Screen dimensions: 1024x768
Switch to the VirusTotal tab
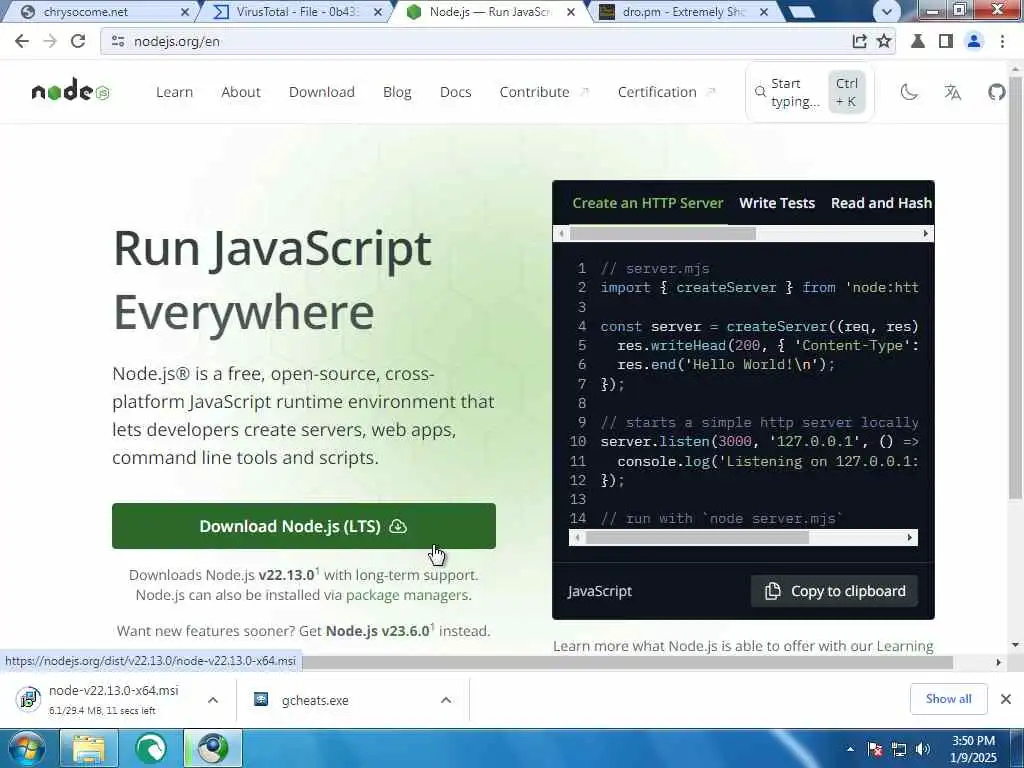pyautogui.click(x=297, y=12)
